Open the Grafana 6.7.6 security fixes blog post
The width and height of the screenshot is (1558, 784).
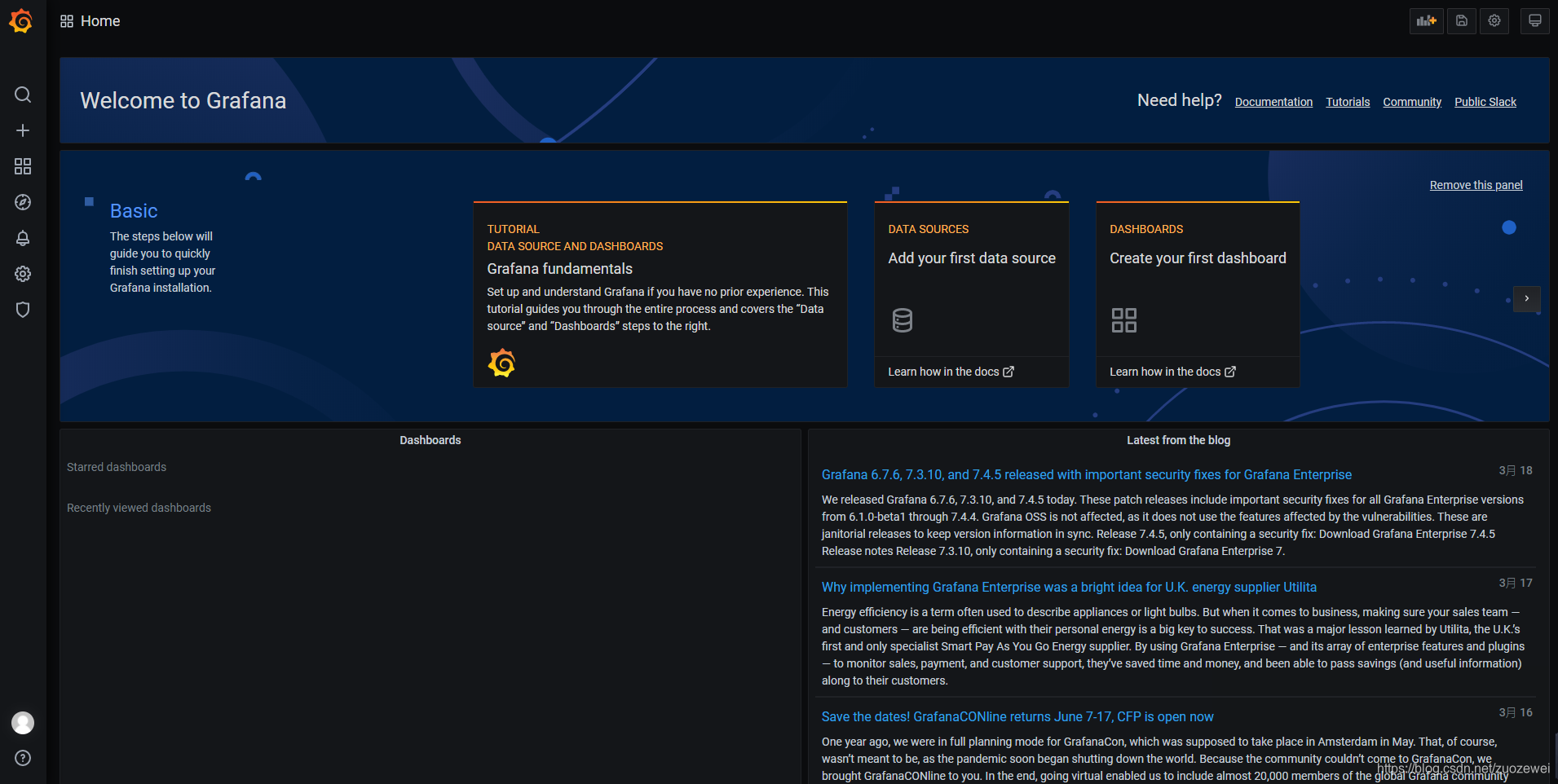(1087, 473)
